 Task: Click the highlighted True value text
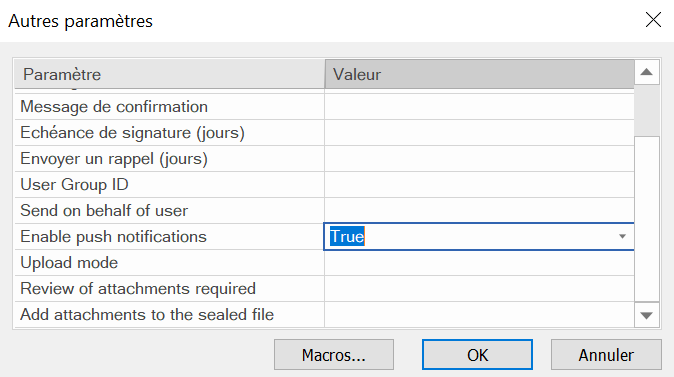[x=347, y=236]
